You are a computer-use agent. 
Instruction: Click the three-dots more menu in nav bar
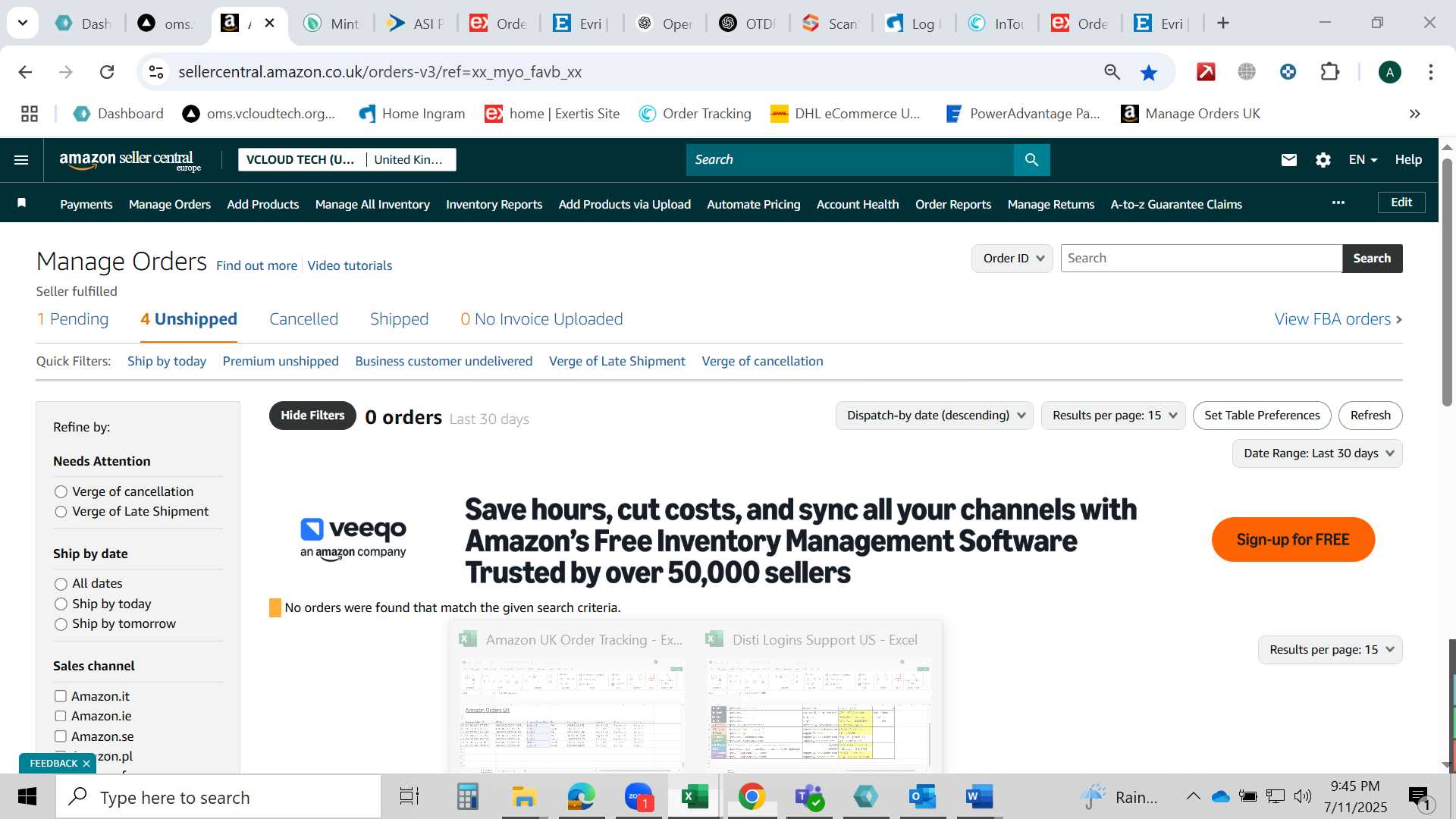pyautogui.click(x=1338, y=202)
